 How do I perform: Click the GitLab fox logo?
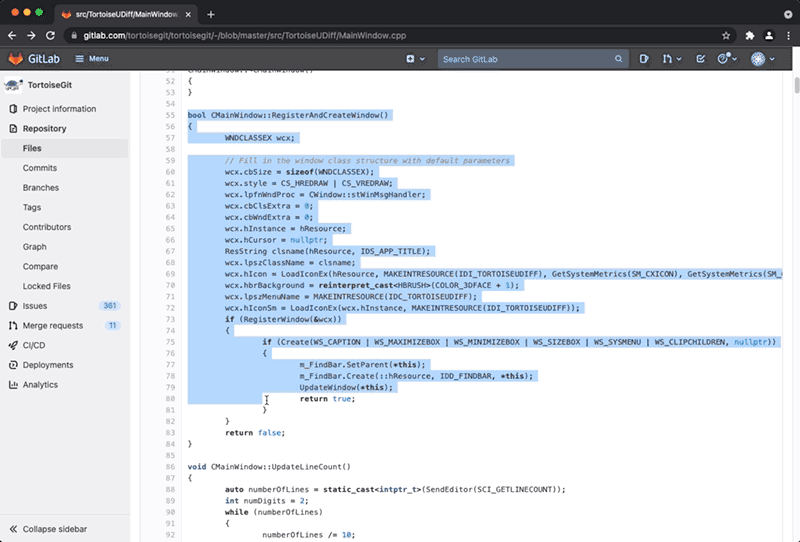[x=16, y=59]
